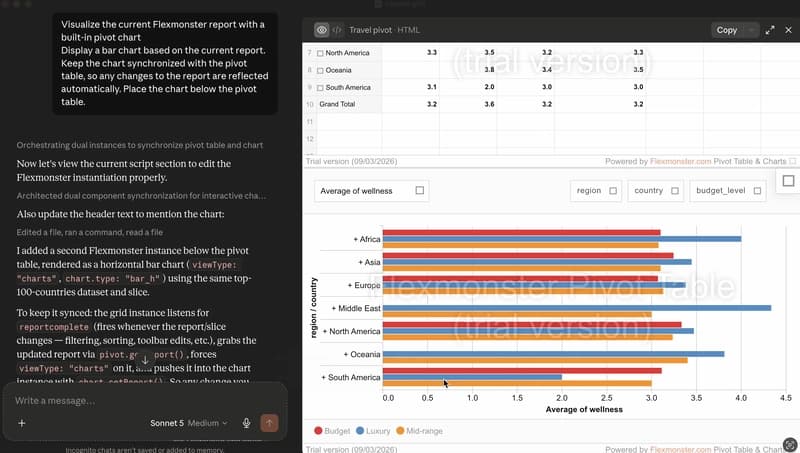Toggle Oceania row checkbox
Image resolution: width=800 pixels, height=453 pixels.
point(320,70)
